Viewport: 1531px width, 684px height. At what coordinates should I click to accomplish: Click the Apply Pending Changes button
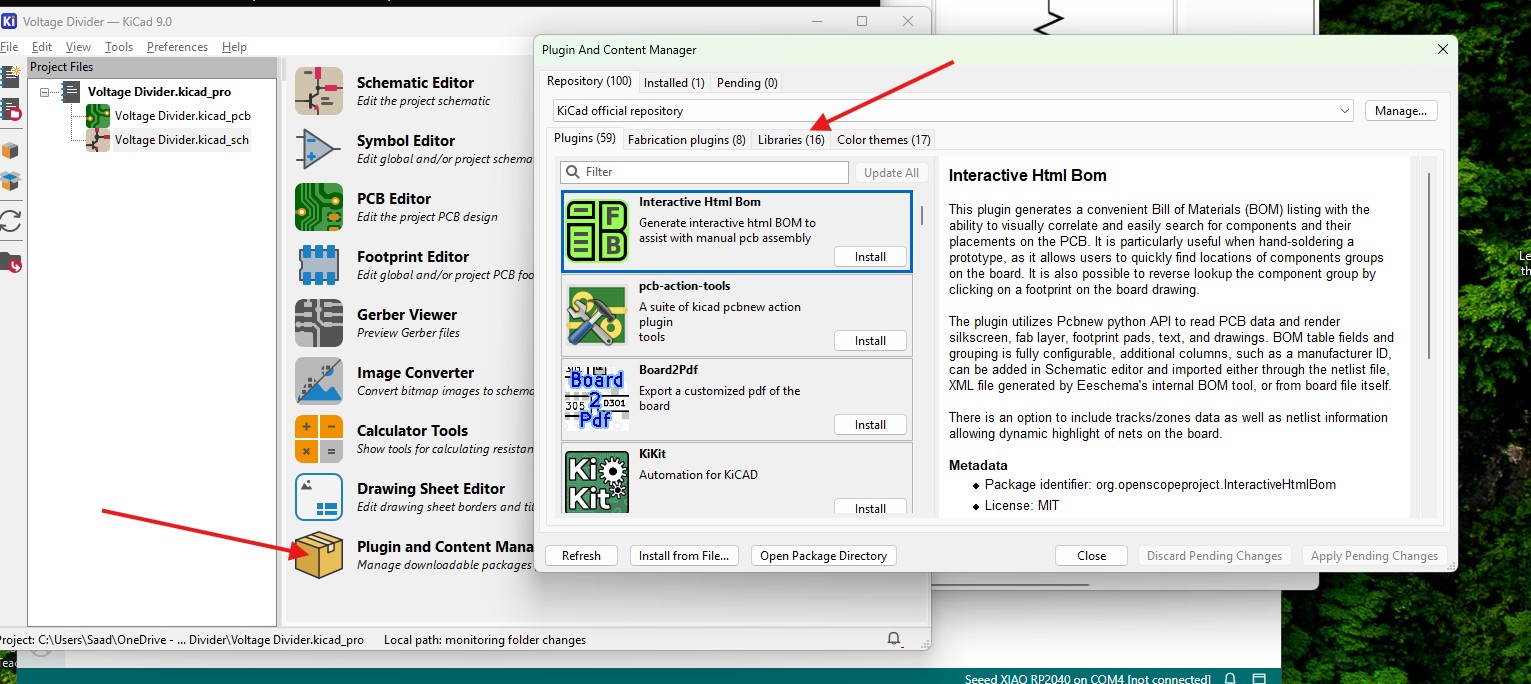click(1373, 556)
